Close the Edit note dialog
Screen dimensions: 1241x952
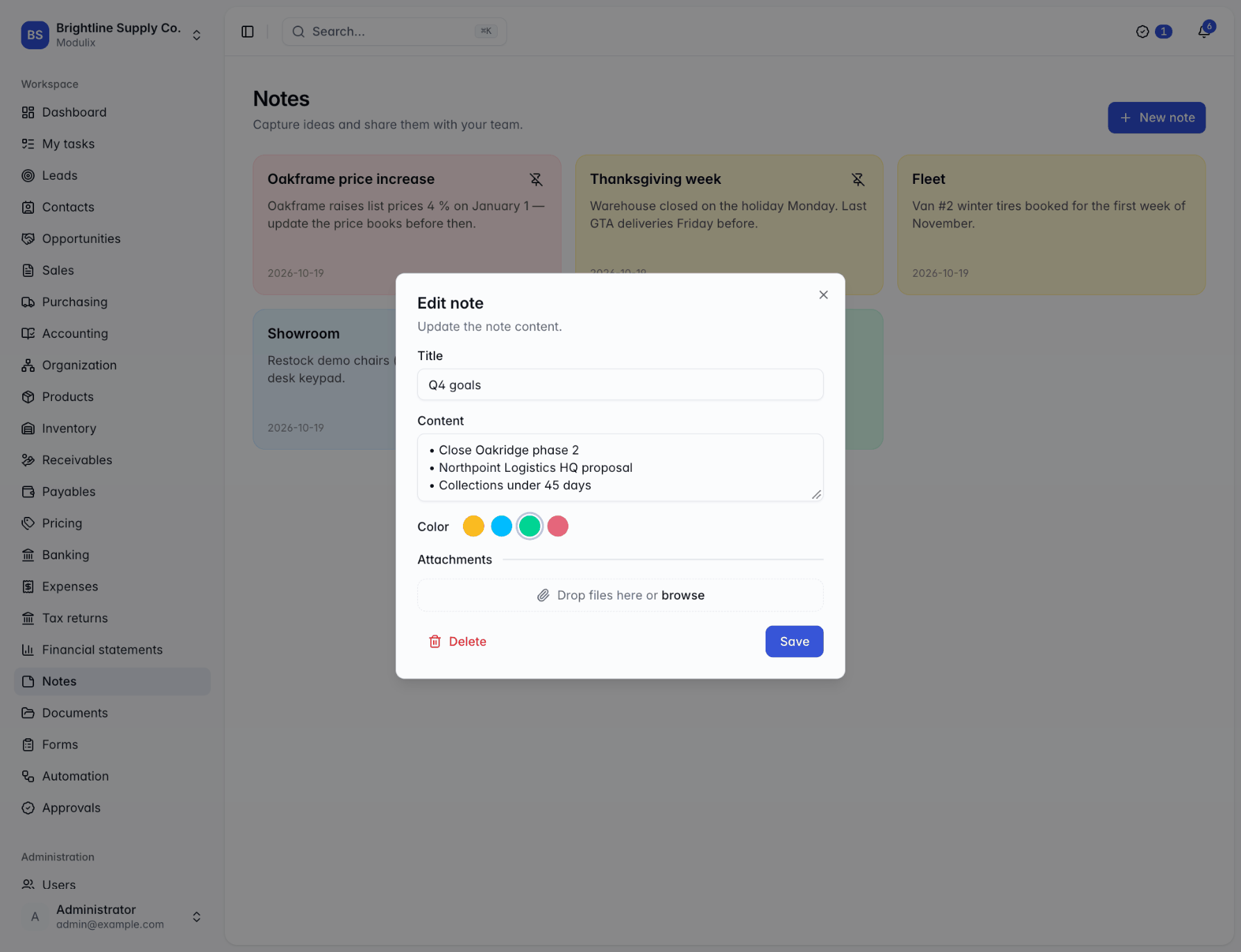[823, 295]
